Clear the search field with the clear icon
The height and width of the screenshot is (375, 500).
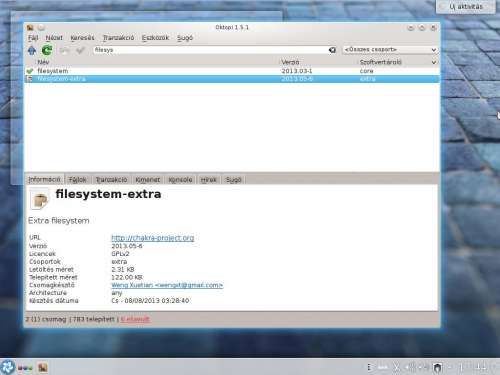pos(332,50)
